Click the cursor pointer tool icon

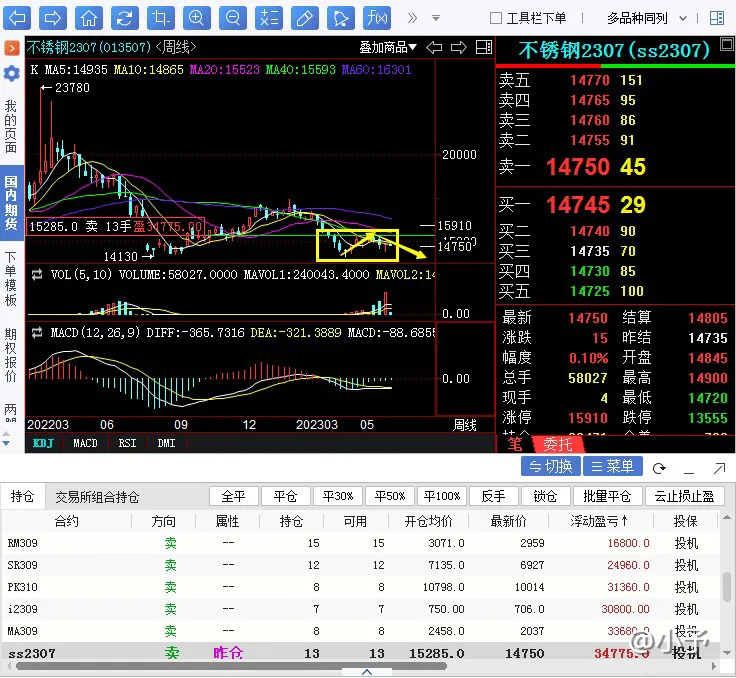[341, 18]
